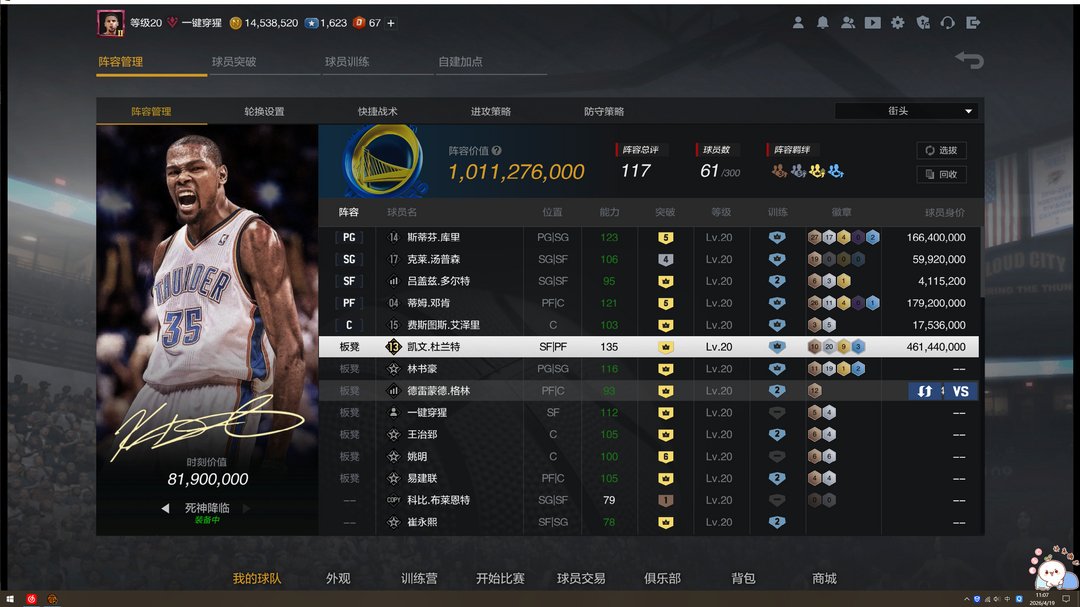Click the back arrow icon
This screenshot has width=1080, height=607.
[x=969, y=61]
